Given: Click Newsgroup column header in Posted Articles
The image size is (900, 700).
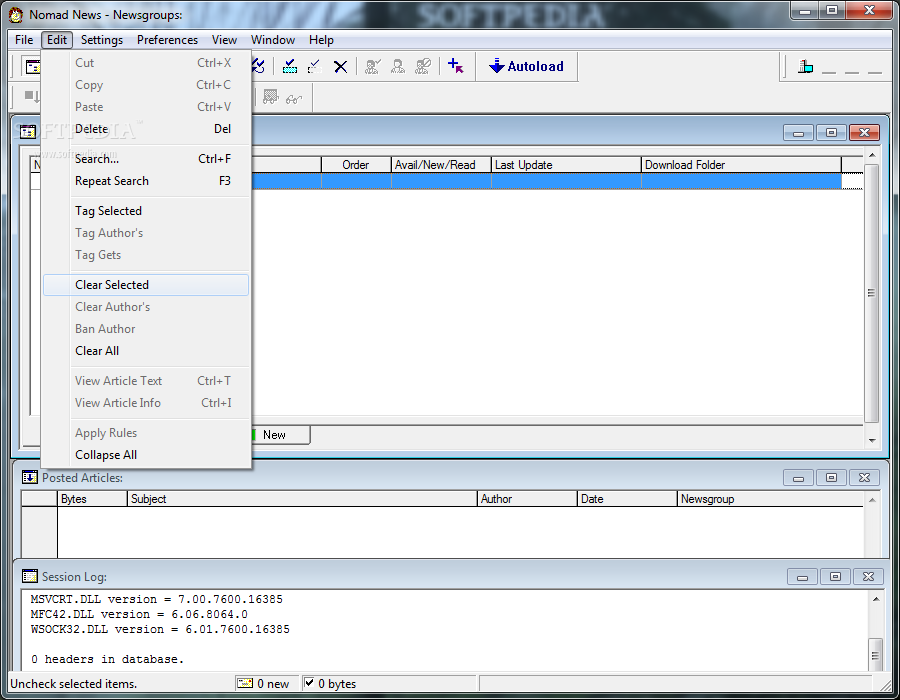Looking at the screenshot, I should pyautogui.click(x=770, y=499).
